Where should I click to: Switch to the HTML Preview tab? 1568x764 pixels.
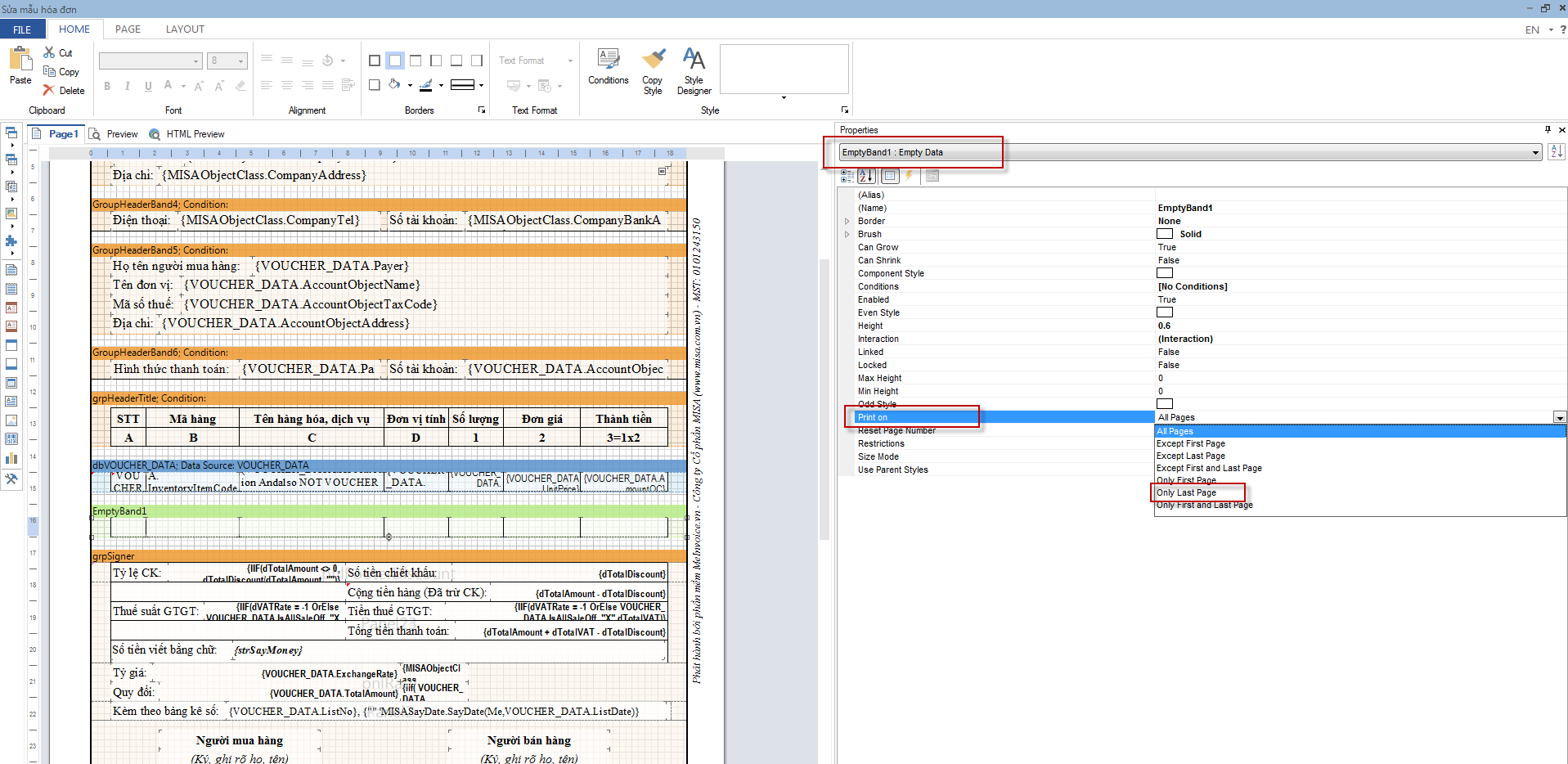pyautogui.click(x=186, y=134)
